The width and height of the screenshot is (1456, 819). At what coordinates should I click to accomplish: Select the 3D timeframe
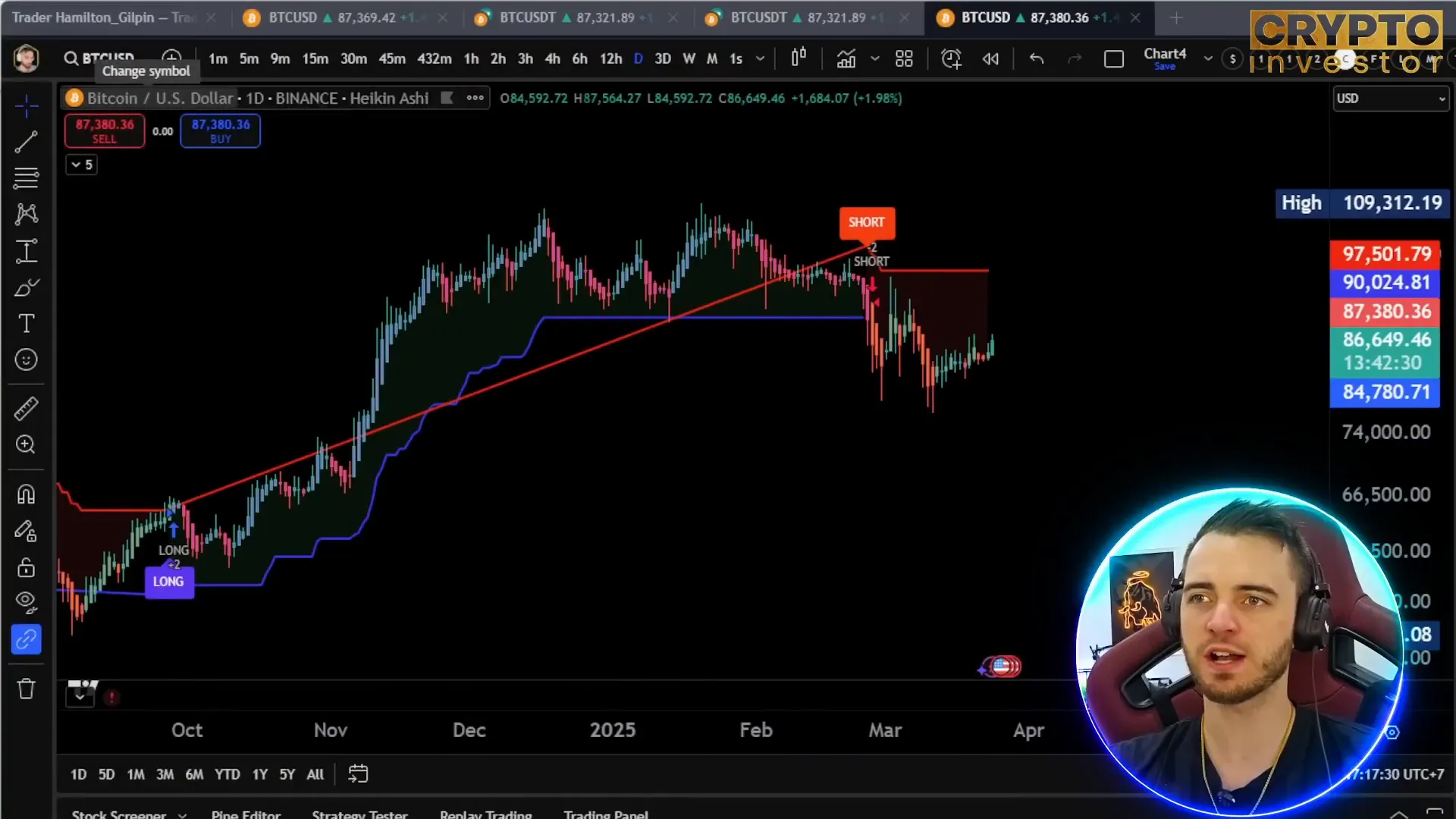663,58
